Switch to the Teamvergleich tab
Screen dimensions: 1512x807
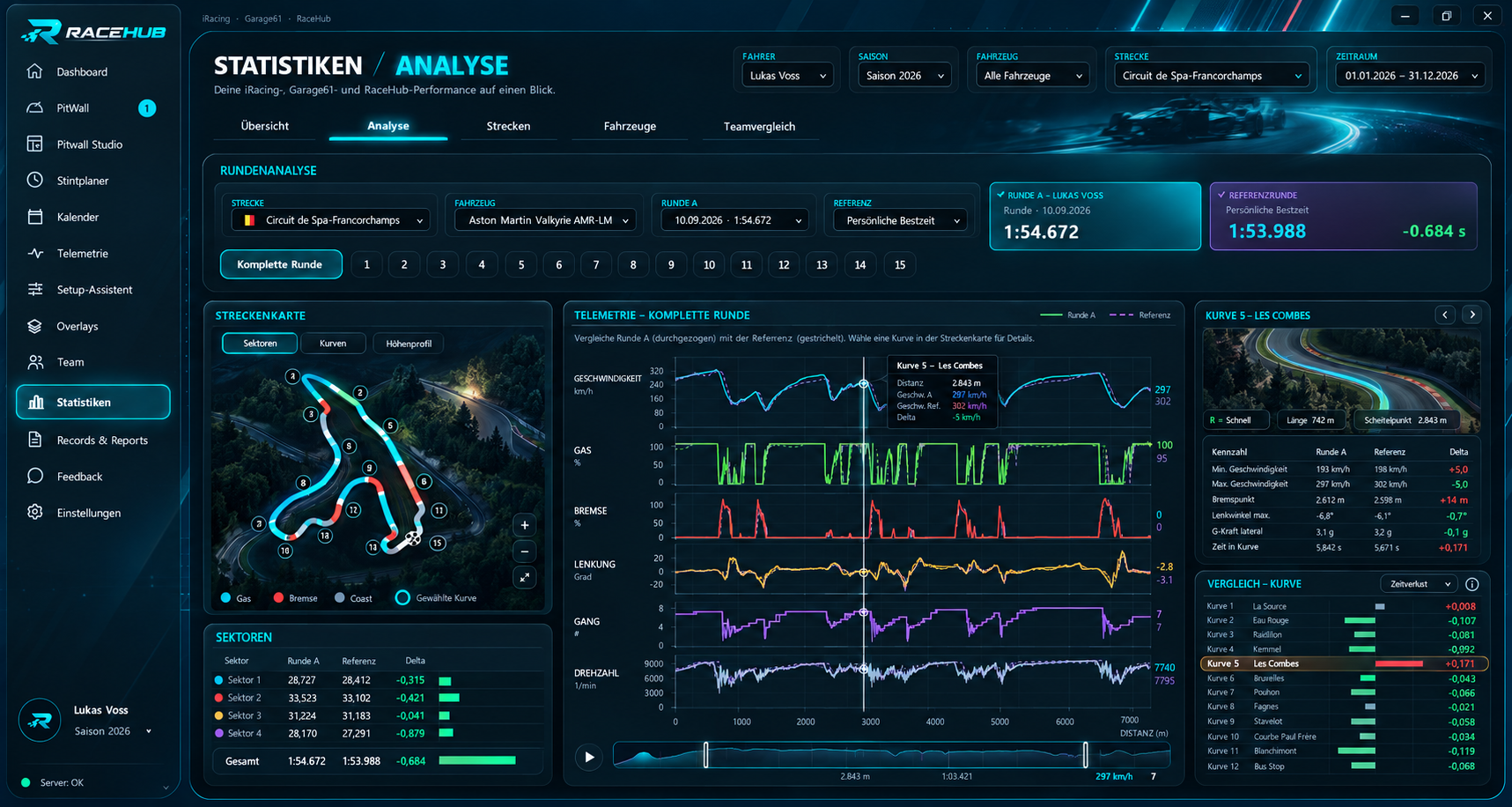759,126
